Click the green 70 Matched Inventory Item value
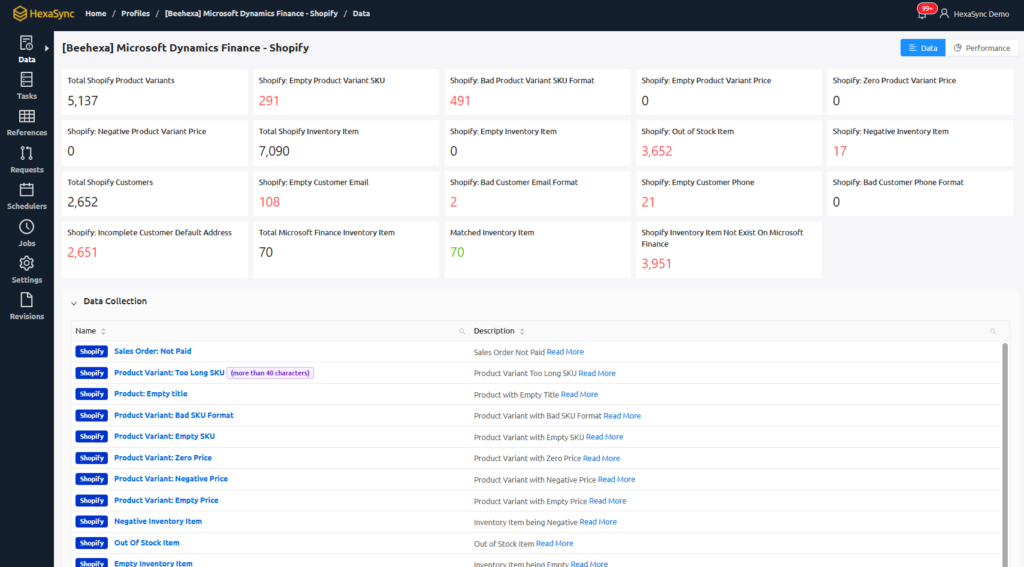This screenshot has width=1024, height=567. 457,252
